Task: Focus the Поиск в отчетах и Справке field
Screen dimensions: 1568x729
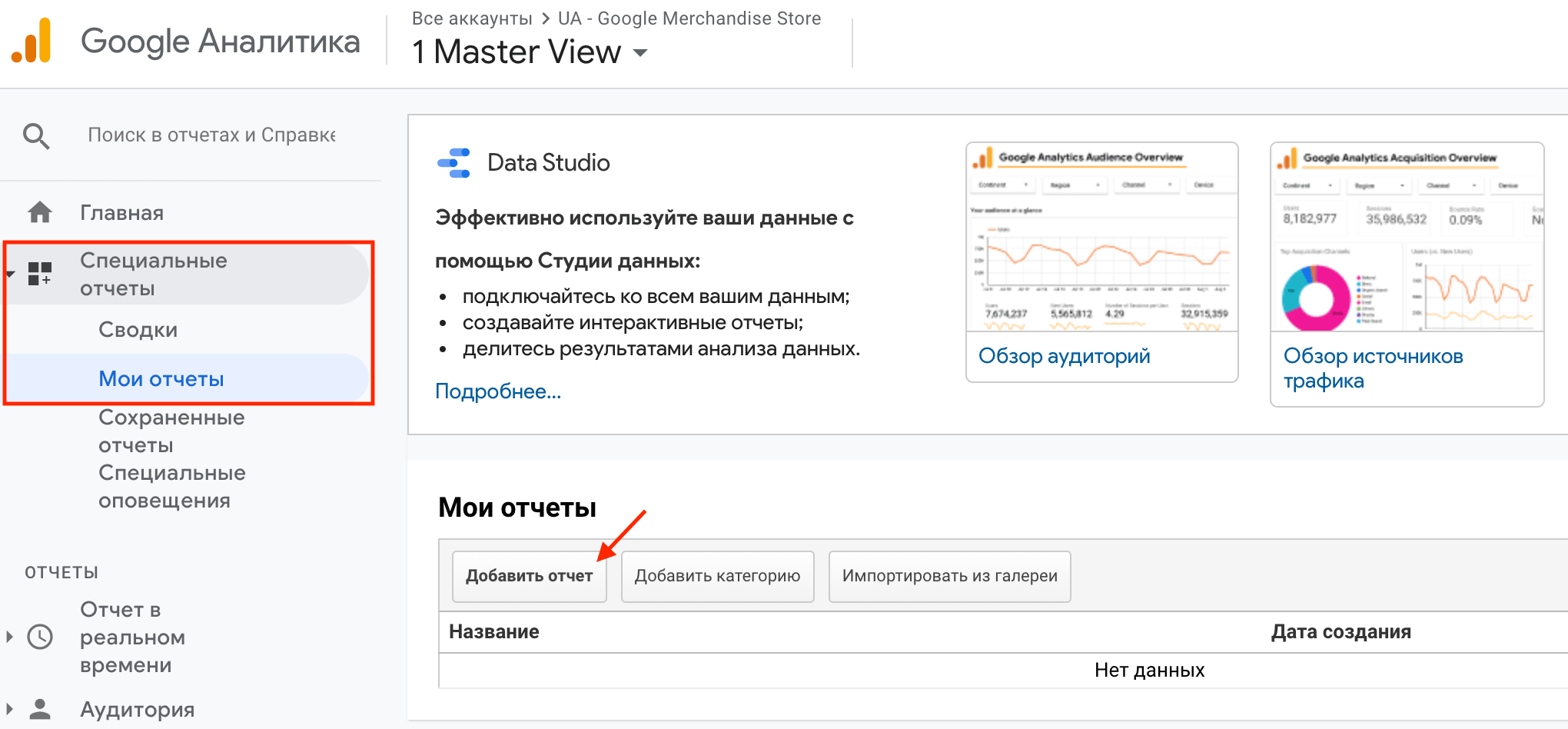Action: [x=211, y=135]
